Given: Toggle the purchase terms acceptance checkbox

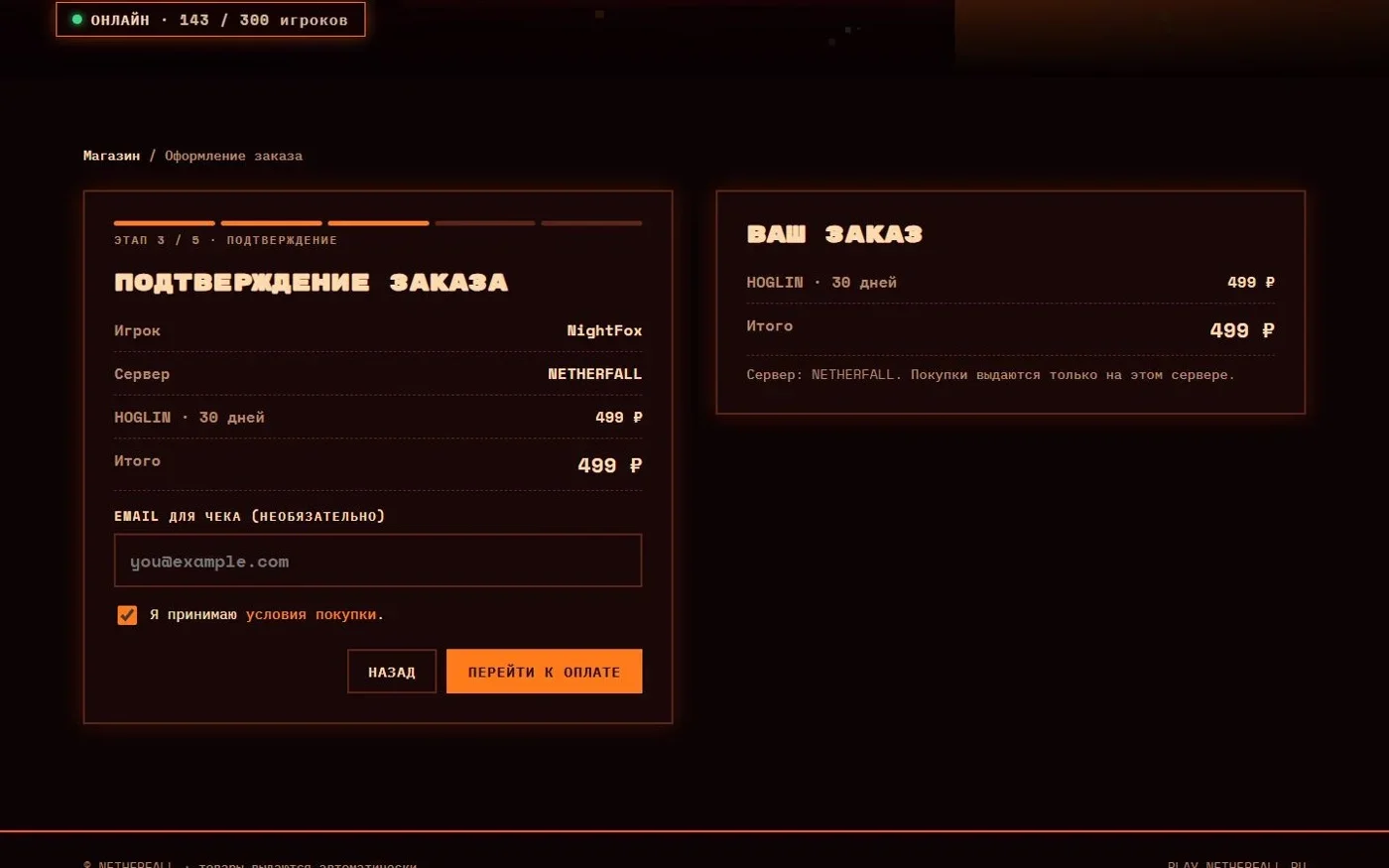Looking at the screenshot, I should (127, 615).
